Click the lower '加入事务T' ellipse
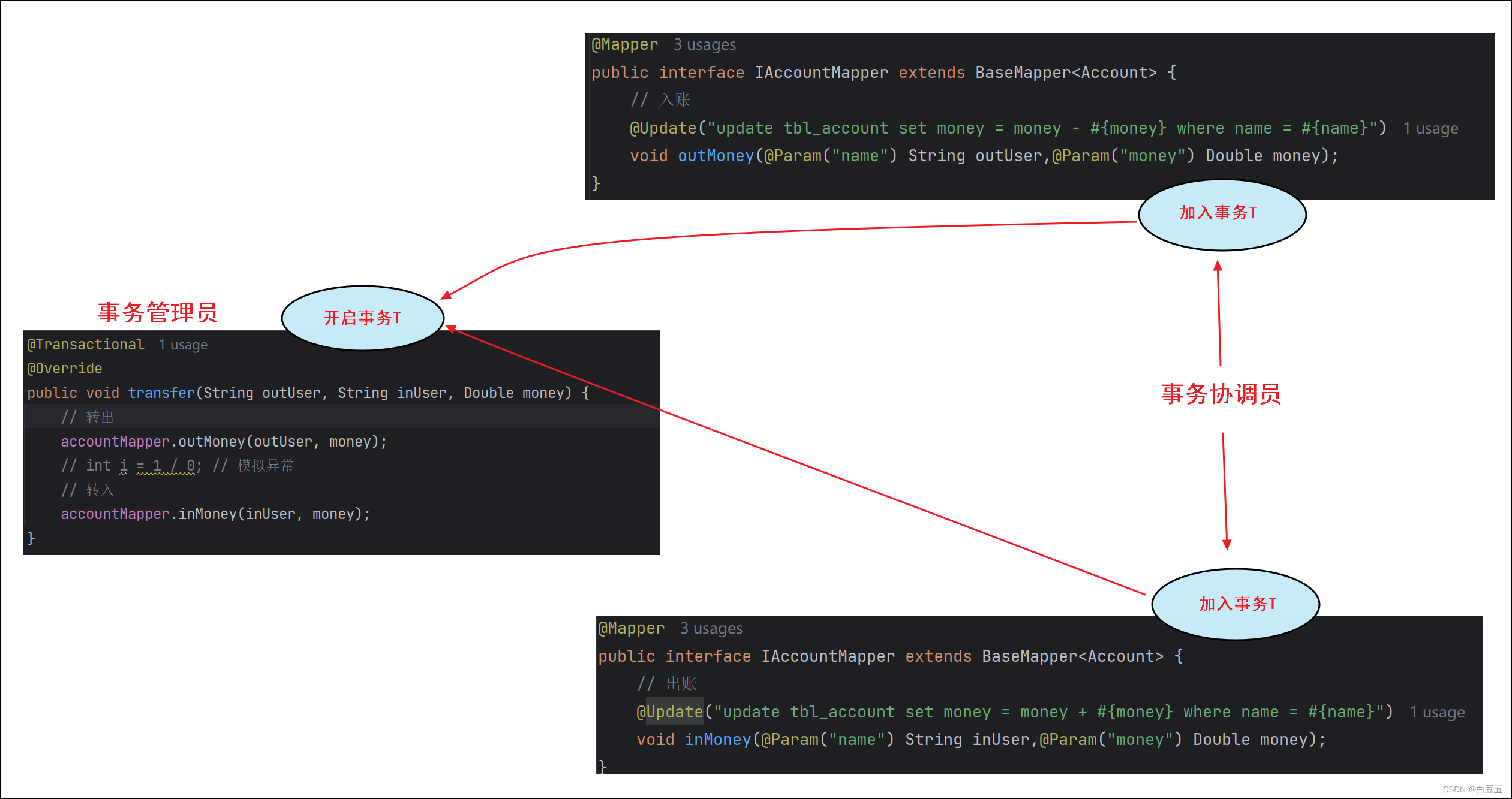 [1236, 604]
